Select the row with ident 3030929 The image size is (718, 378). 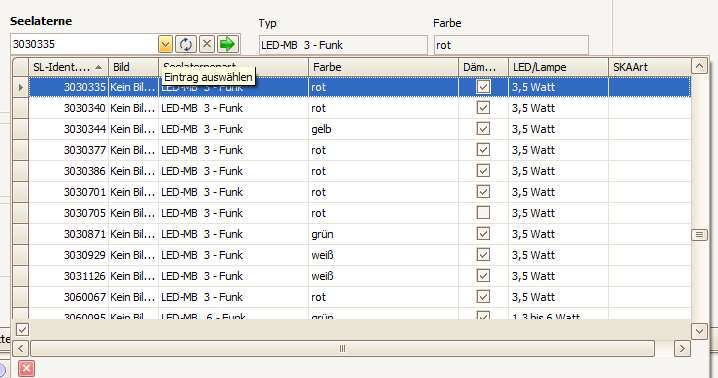pyautogui.click(x=360, y=255)
